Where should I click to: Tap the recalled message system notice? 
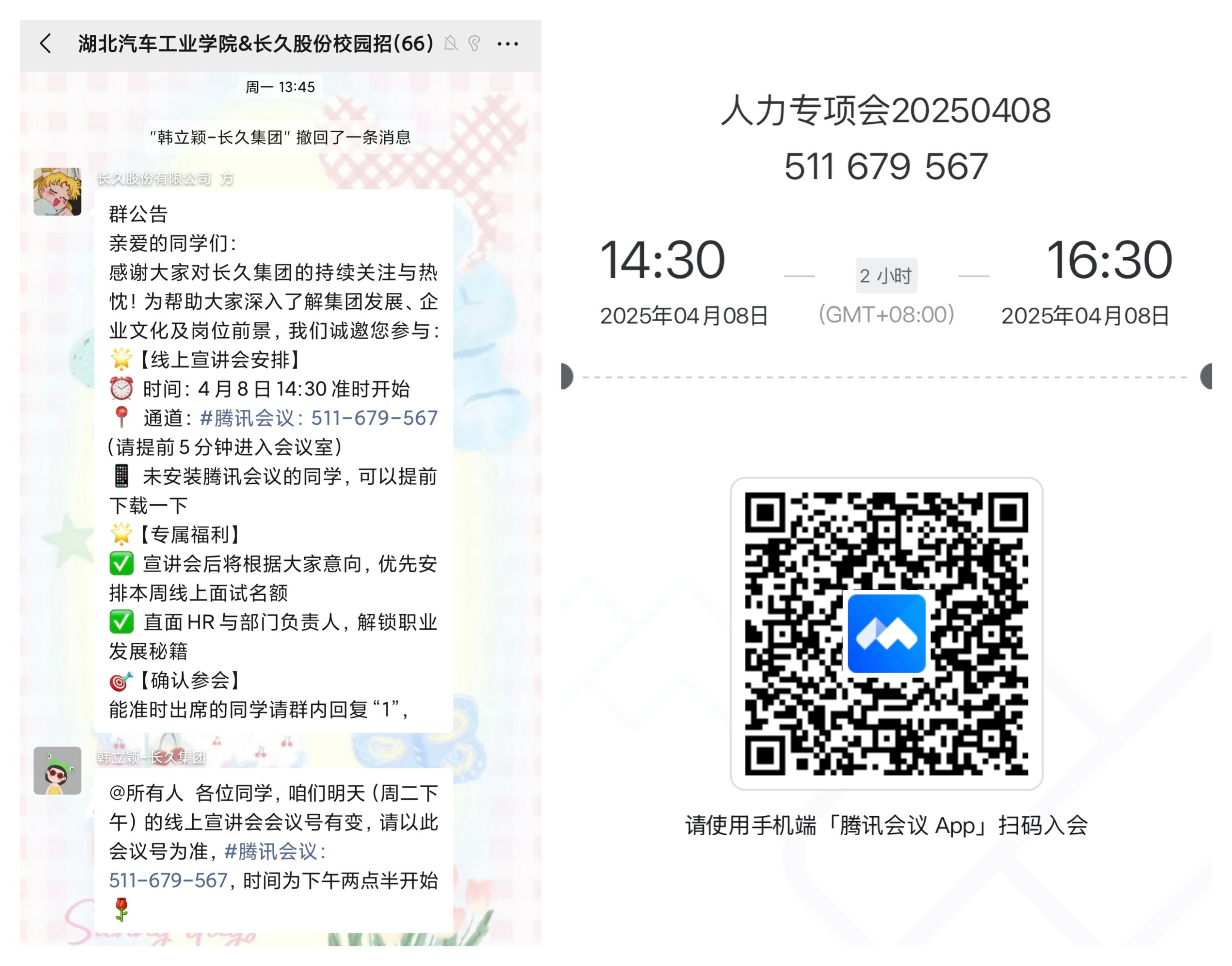(280, 137)
